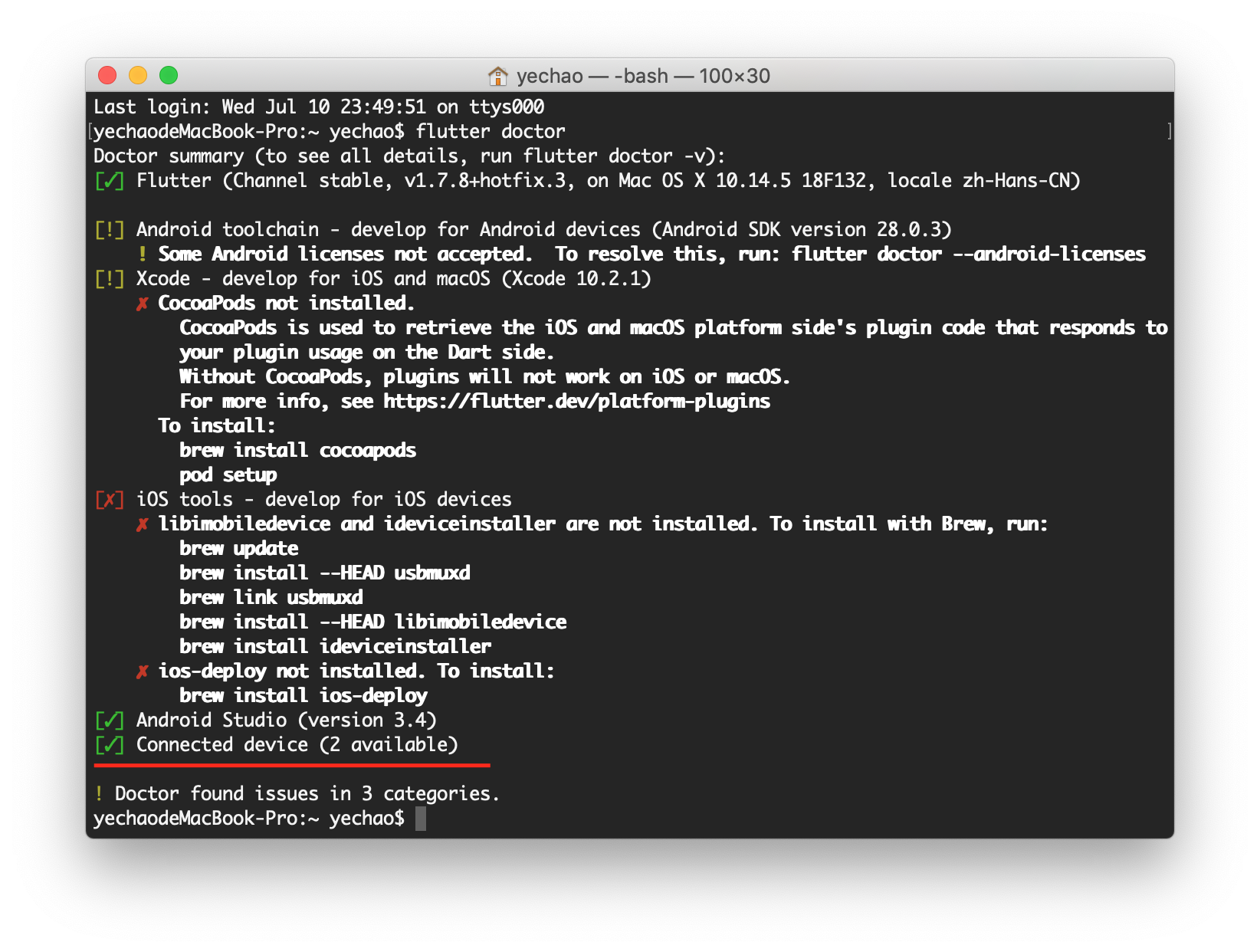Click the 'To install:' heading under CocoaPods
This screenshot has height=952, width=1260.
click(x=217, y=426)
